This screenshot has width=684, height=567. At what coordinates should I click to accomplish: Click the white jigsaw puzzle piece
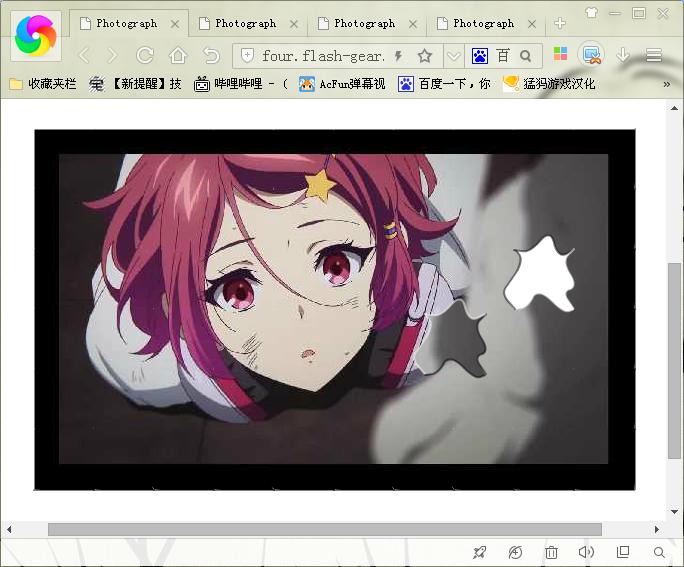tap(540, 273)
